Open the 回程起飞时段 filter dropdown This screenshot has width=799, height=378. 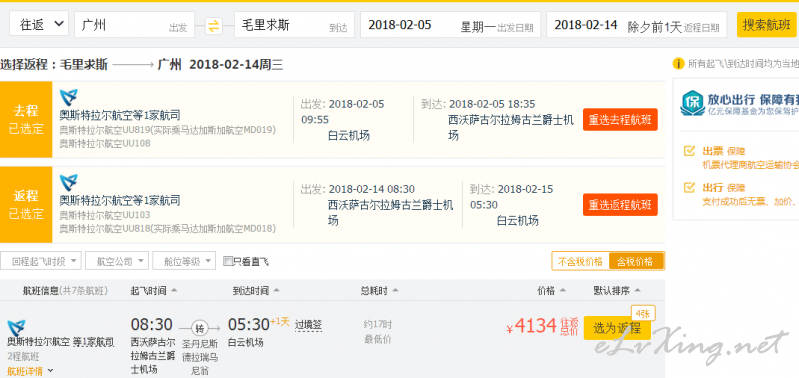(x=41, y=261)
